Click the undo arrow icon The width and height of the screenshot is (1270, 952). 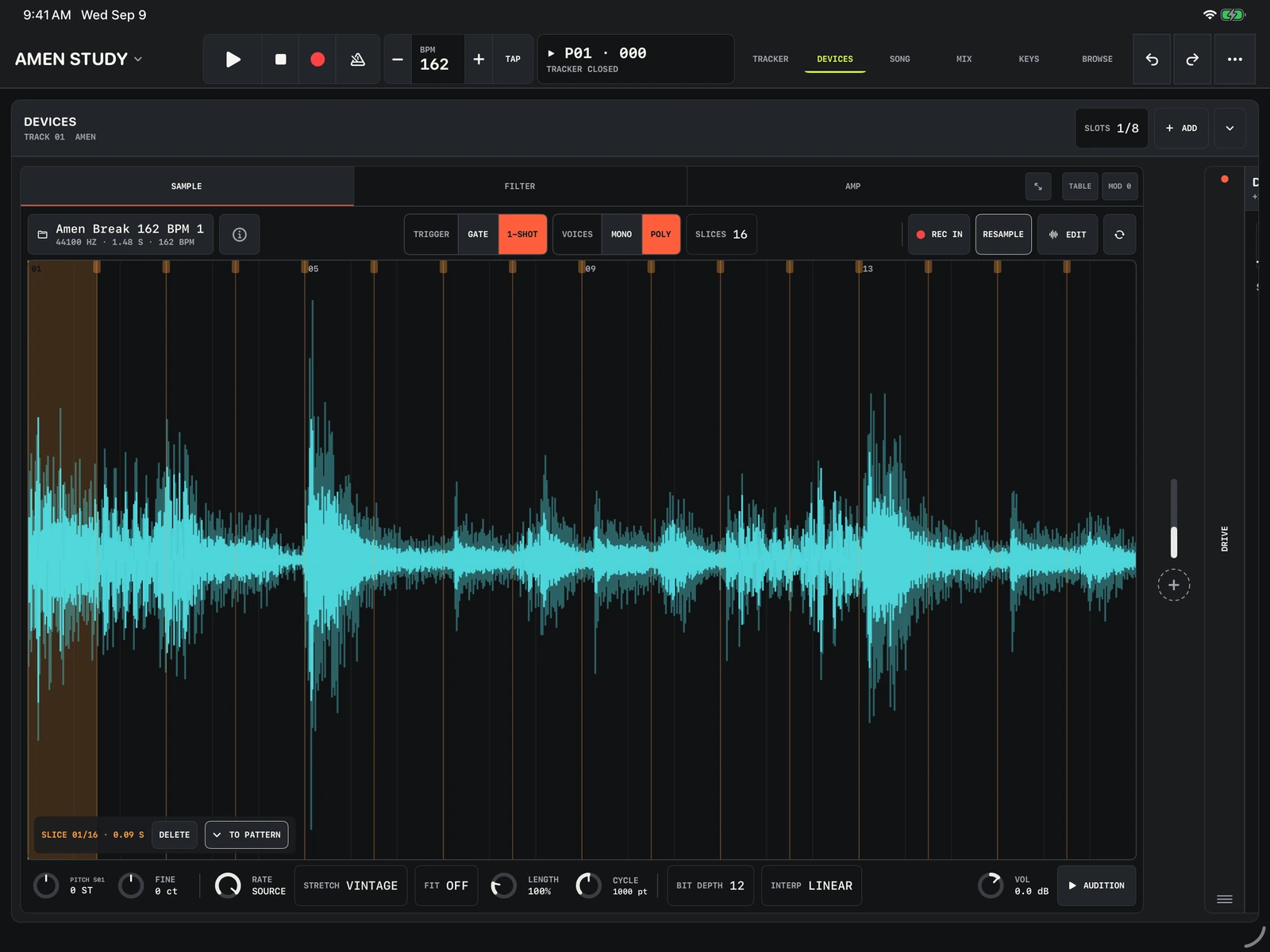click(x=1152, y=59)
